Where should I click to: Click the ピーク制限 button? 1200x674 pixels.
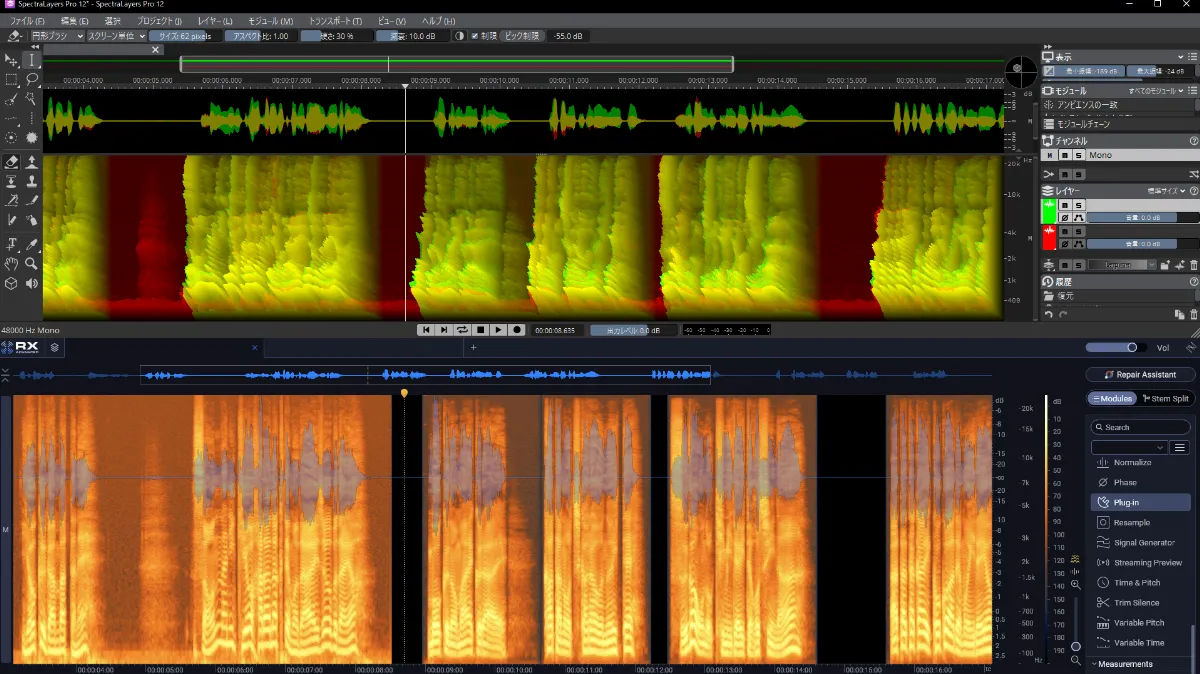tap(522, 36)
